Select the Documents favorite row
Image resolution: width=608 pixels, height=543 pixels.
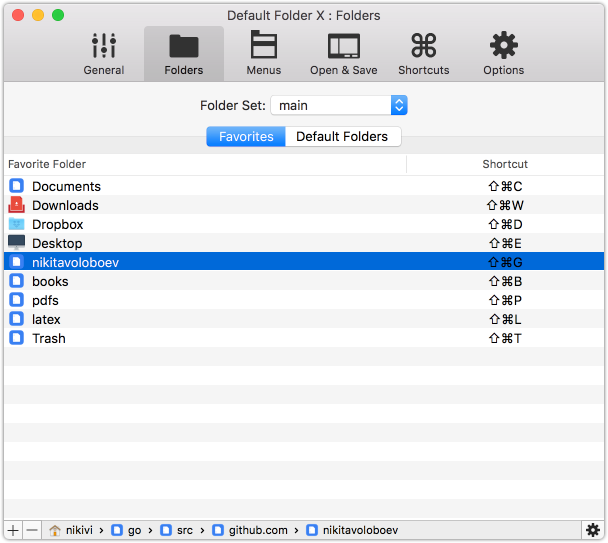(x=304, y=186)
